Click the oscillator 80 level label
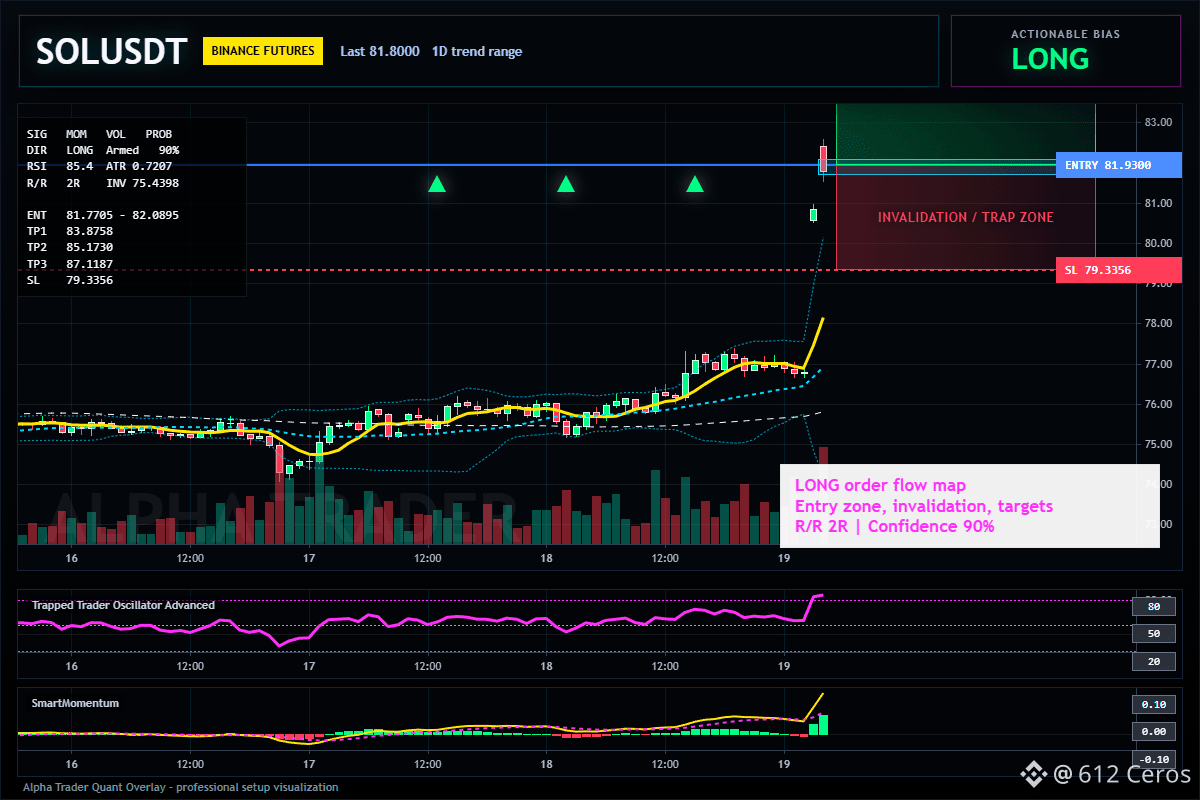This screenshot has height=800, width=1200. click(x=1153, y=606)
